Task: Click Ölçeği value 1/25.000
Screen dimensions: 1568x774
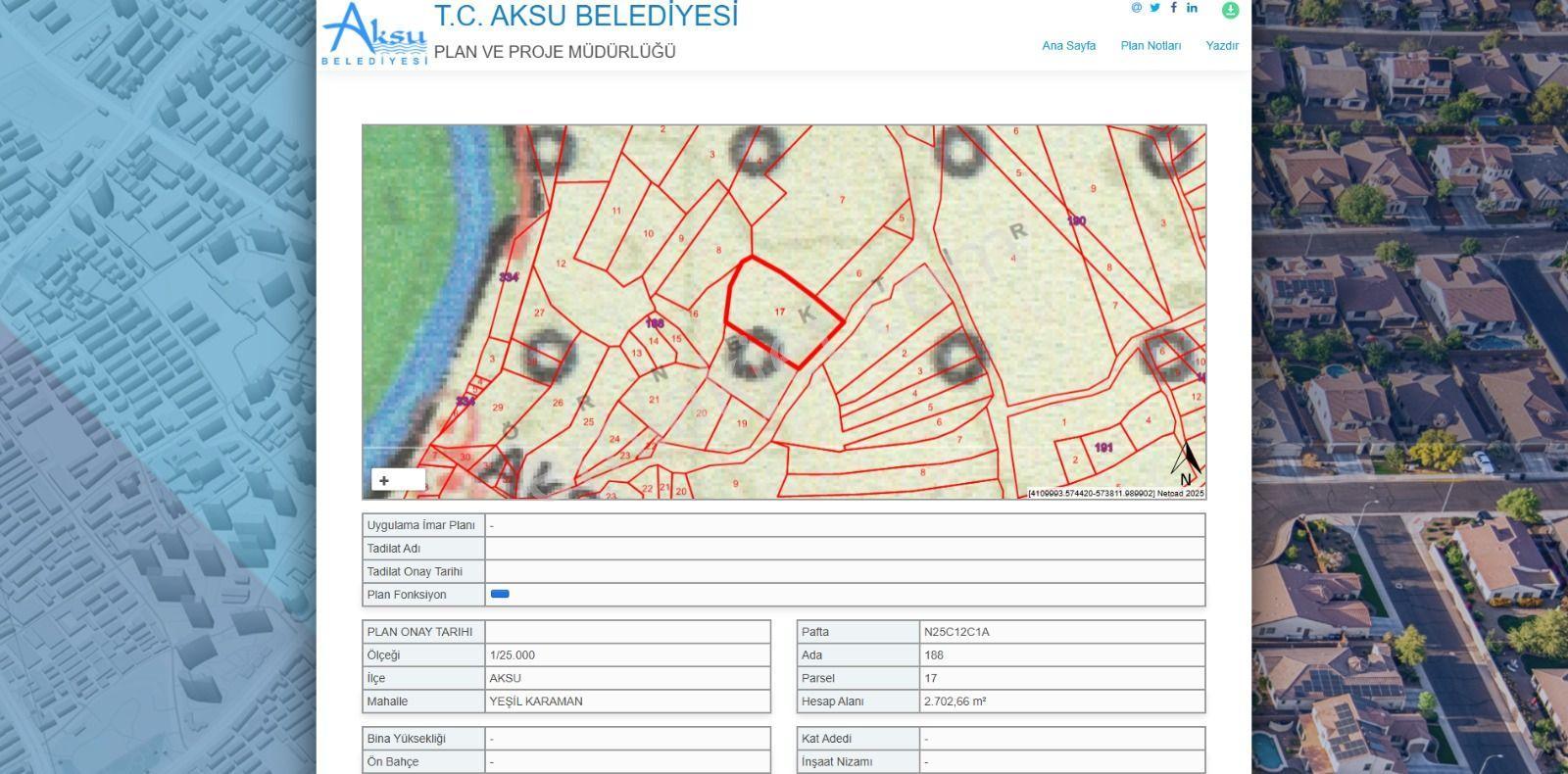Action: click(x=513, y=655)
